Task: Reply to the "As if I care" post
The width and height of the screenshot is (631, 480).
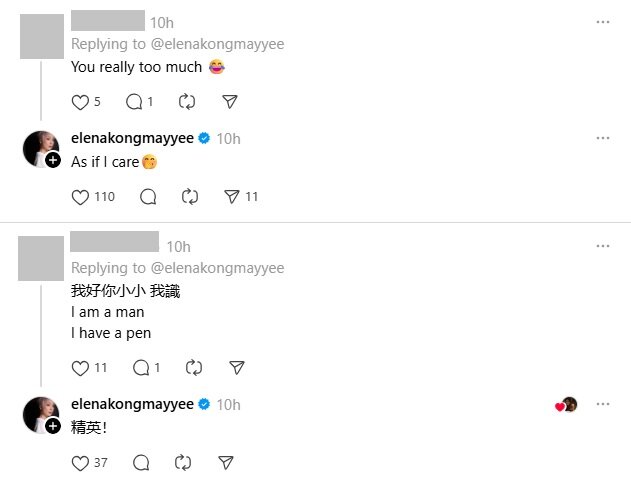Action: coord(148,197)
